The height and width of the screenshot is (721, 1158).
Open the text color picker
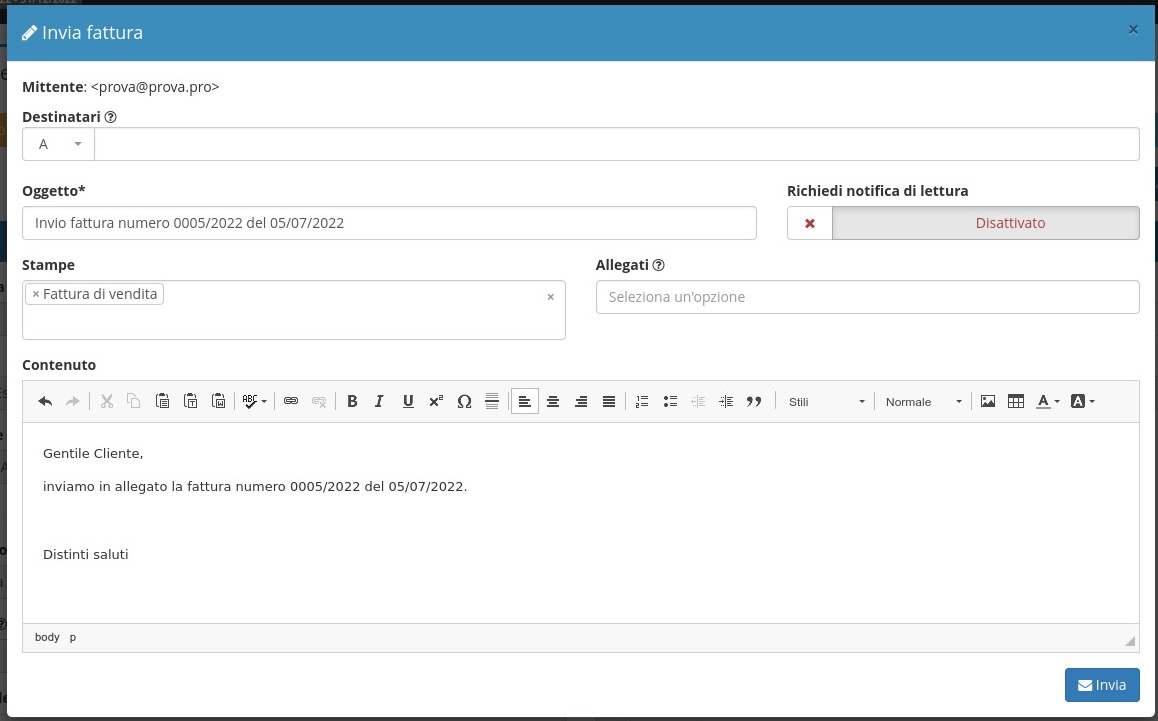[1047, 402]
